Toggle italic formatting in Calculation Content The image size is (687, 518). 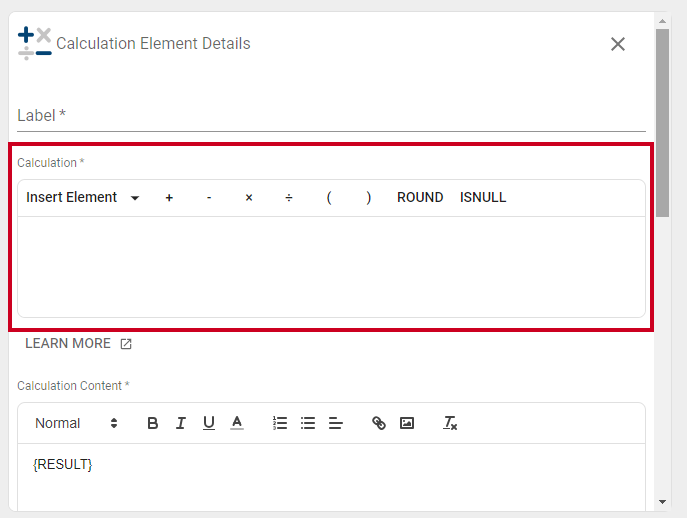(181, 423)
